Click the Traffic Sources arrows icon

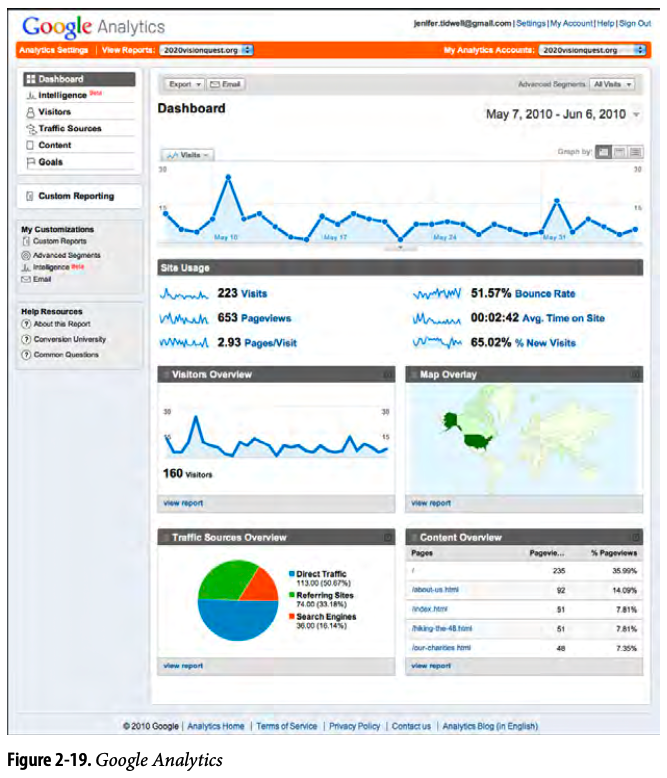(31, 129)
